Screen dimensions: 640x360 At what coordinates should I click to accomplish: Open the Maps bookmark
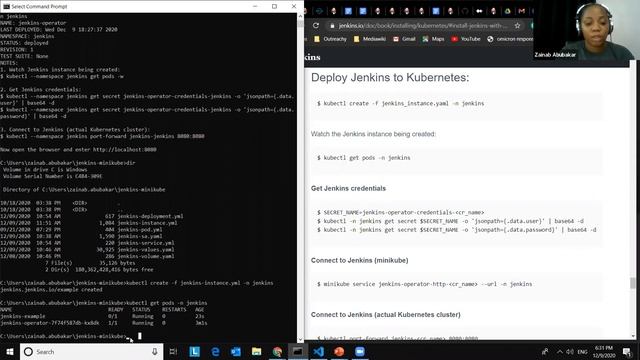tap(433, 39)
